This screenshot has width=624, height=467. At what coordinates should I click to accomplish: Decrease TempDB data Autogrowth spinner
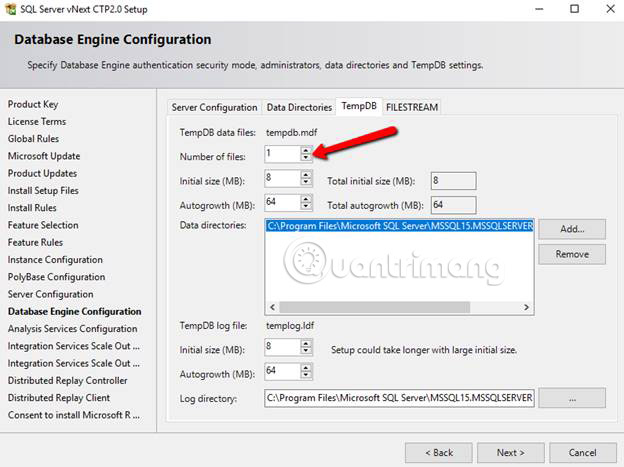tap(306, 206)
